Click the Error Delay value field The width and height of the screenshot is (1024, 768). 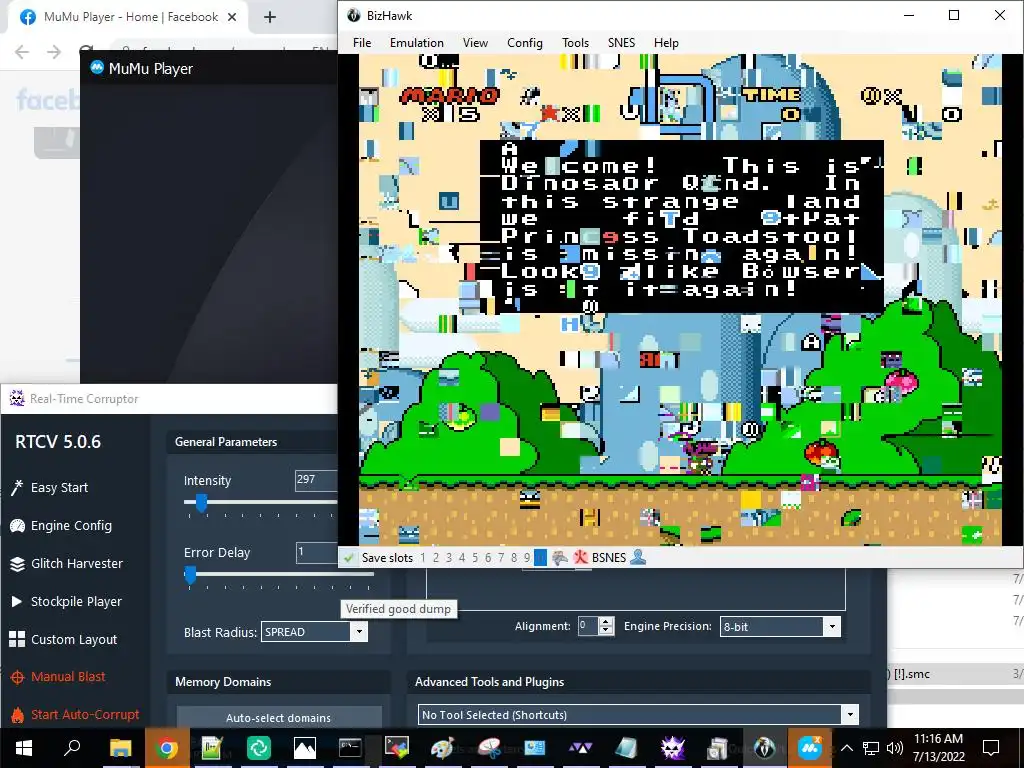click(x=316, y=552)
